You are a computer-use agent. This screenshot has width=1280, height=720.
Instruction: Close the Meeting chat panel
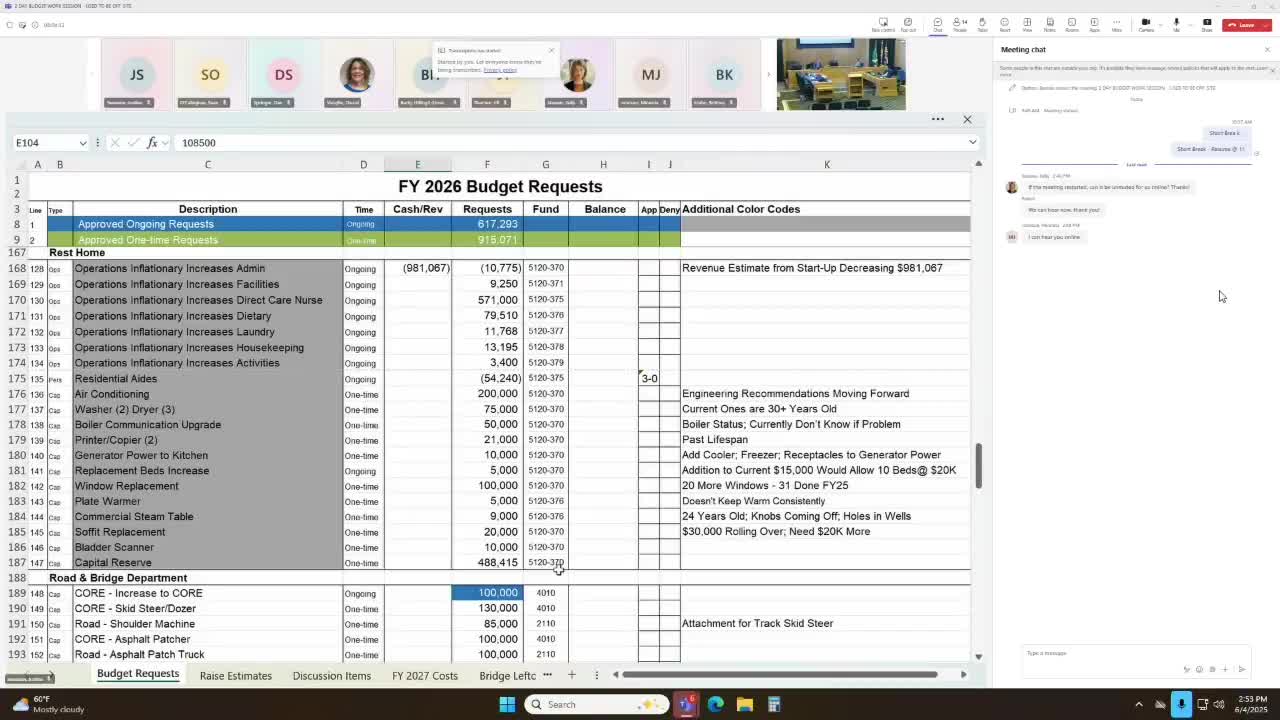1267,49
